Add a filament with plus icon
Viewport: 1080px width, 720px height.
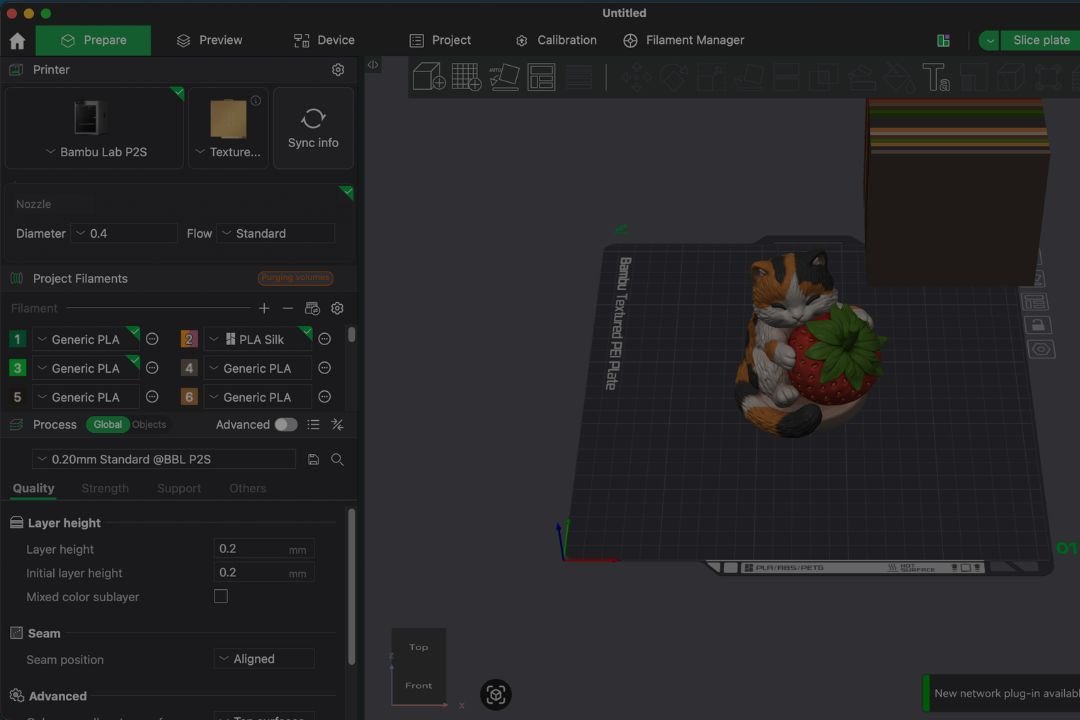pos(264,308)
